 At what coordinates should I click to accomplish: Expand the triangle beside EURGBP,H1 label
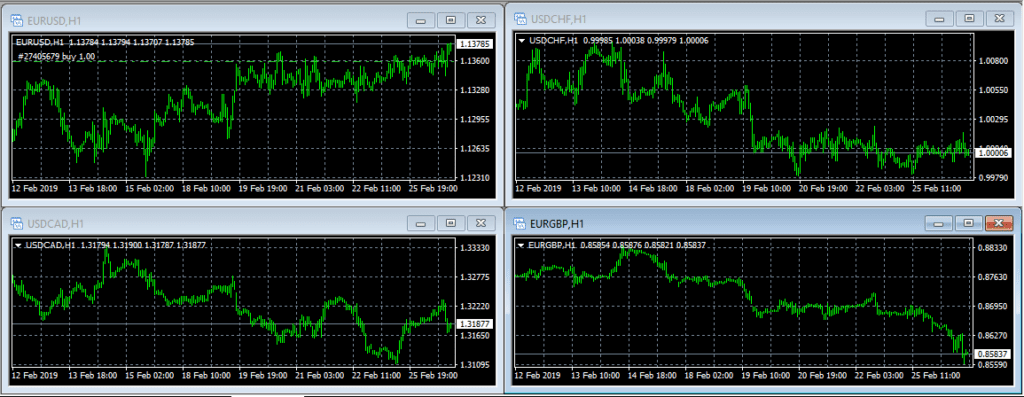tap(522, 246)
